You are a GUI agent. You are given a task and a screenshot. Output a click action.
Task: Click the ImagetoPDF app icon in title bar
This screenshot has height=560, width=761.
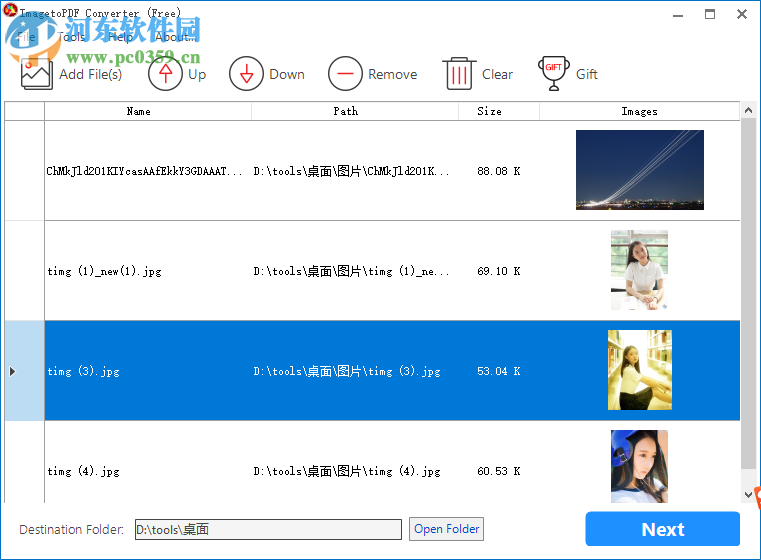coord(10,10)
